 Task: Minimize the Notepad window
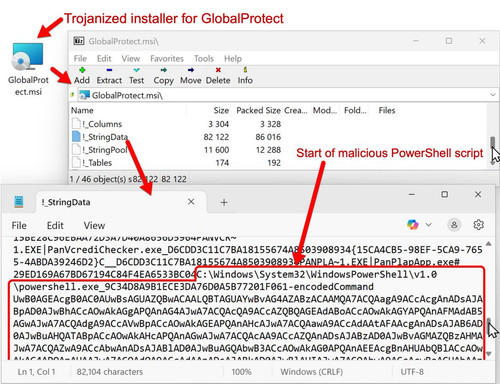(412, 194)
